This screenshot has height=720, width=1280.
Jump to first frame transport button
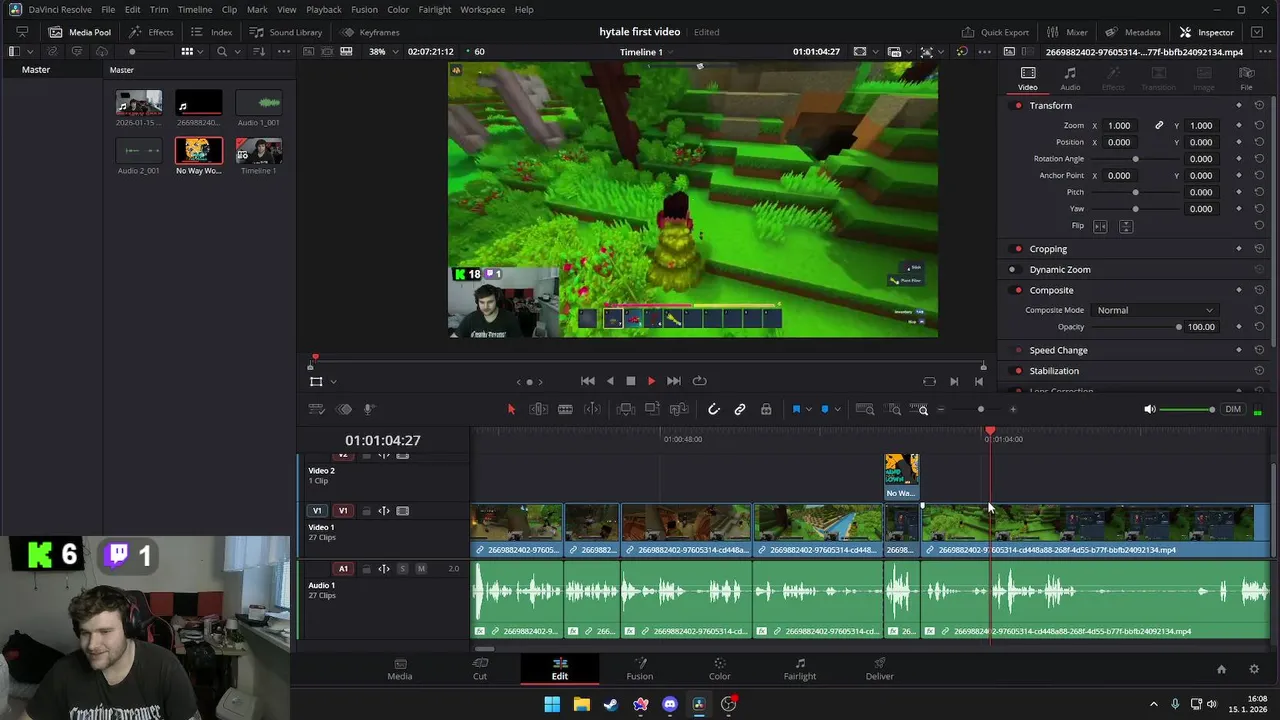588,381
